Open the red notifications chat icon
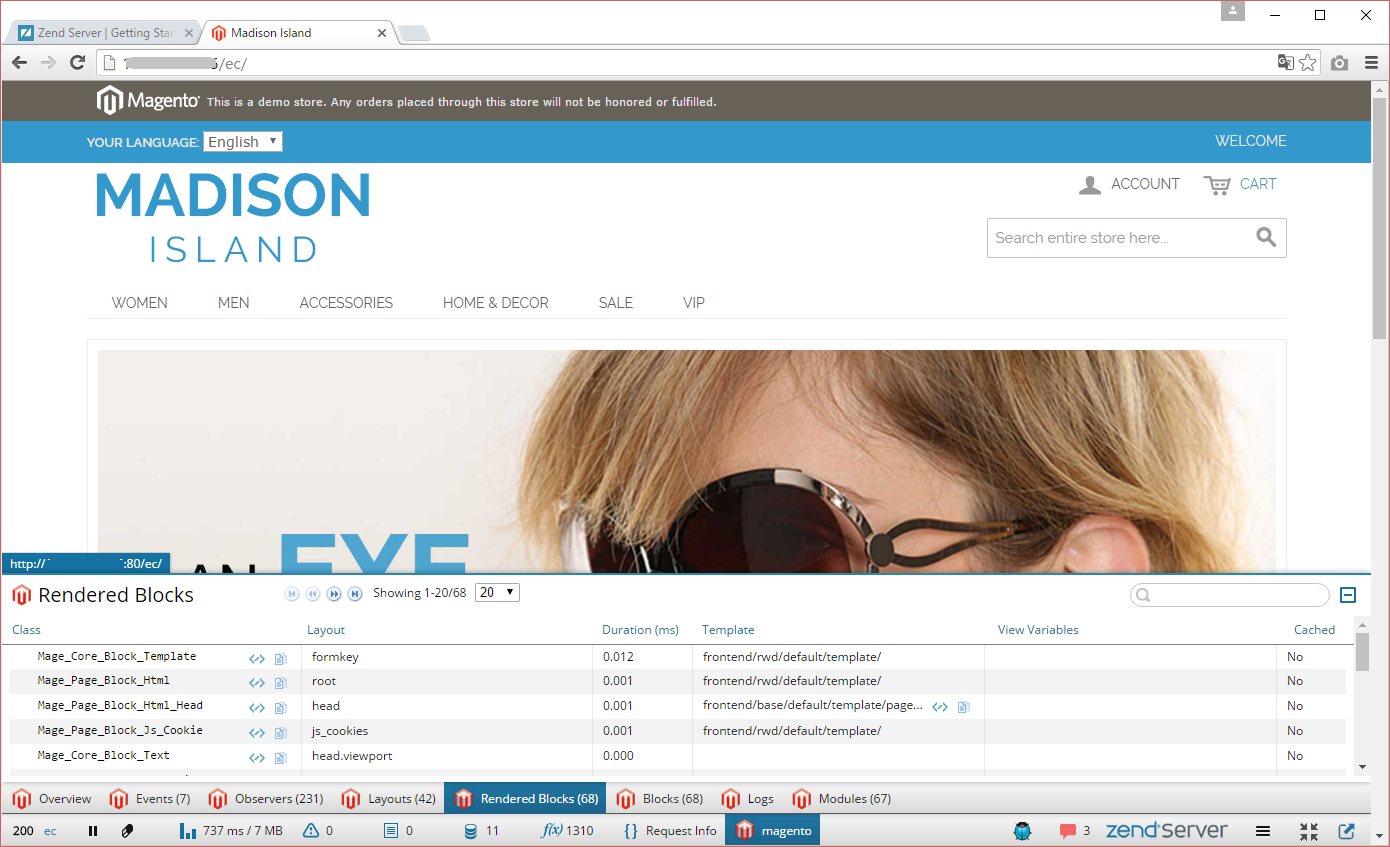This screenshot has width=1390, height=847. (1068, 831)
